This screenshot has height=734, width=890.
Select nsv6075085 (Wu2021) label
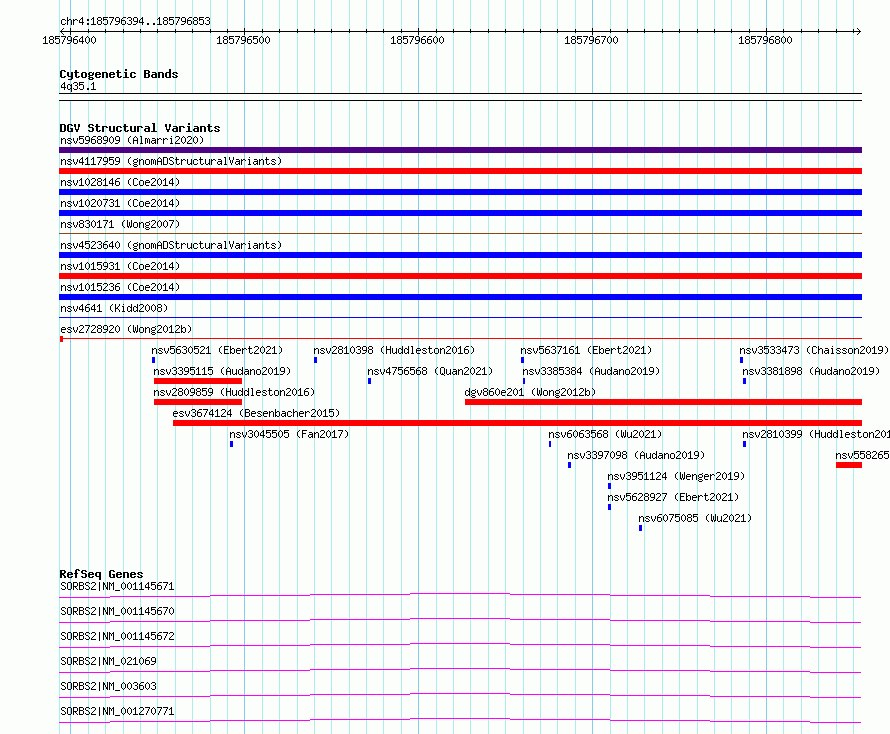click(x=695, y=518)
